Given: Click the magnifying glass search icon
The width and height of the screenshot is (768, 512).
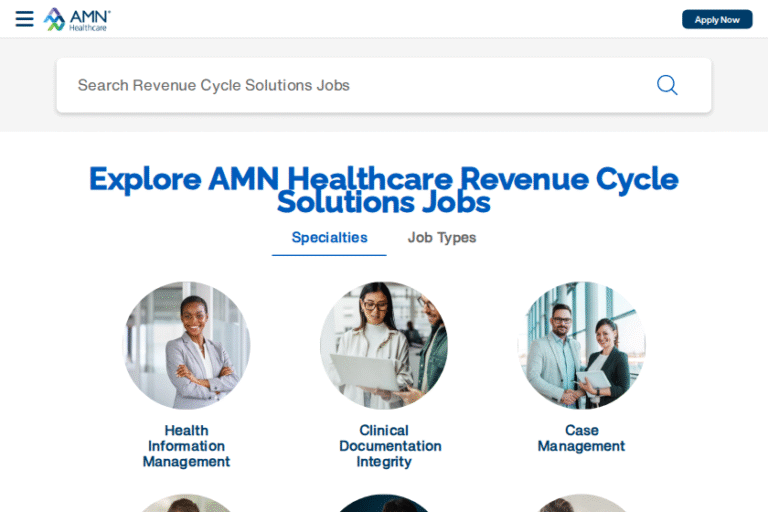Looking at the screenshot, I should 667,85.
